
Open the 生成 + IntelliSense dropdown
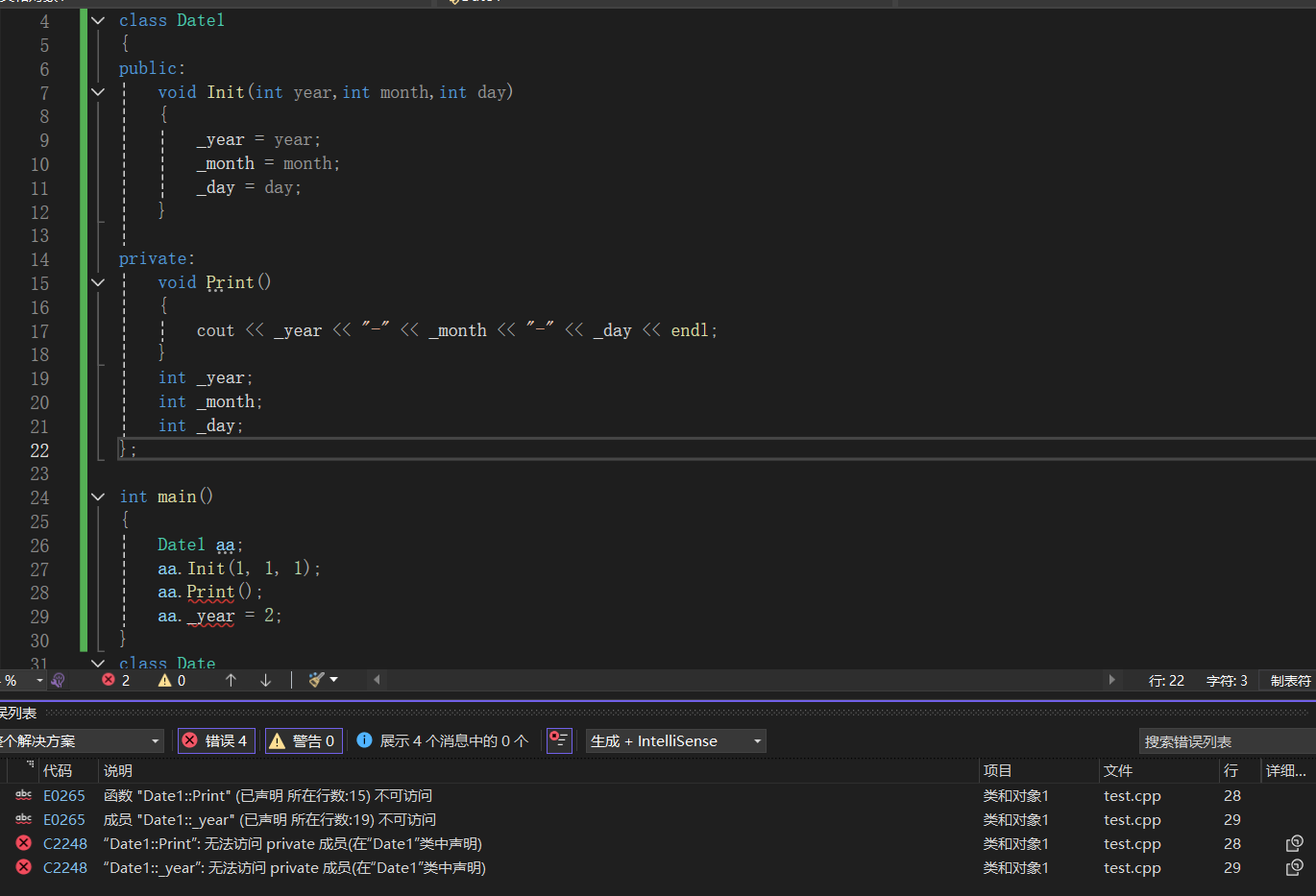676,740
